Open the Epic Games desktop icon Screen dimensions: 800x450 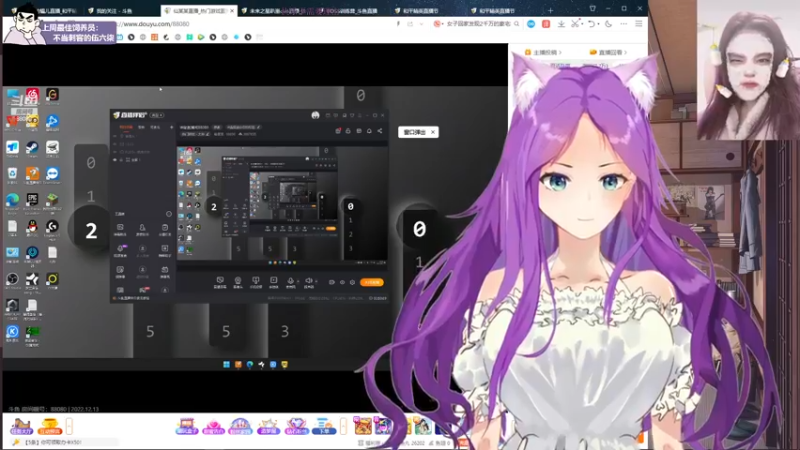(x=32, y=200)
